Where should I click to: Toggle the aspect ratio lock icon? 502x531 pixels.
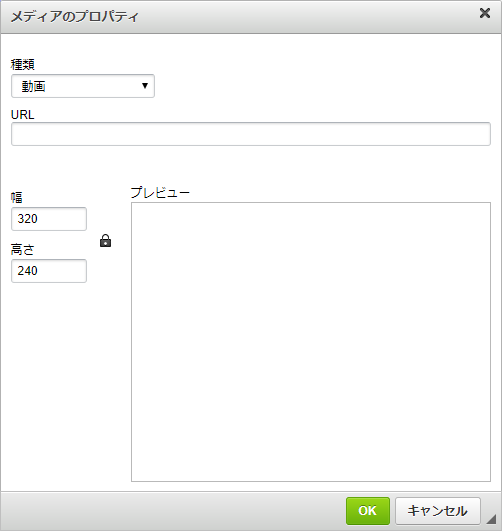(105, 241)
